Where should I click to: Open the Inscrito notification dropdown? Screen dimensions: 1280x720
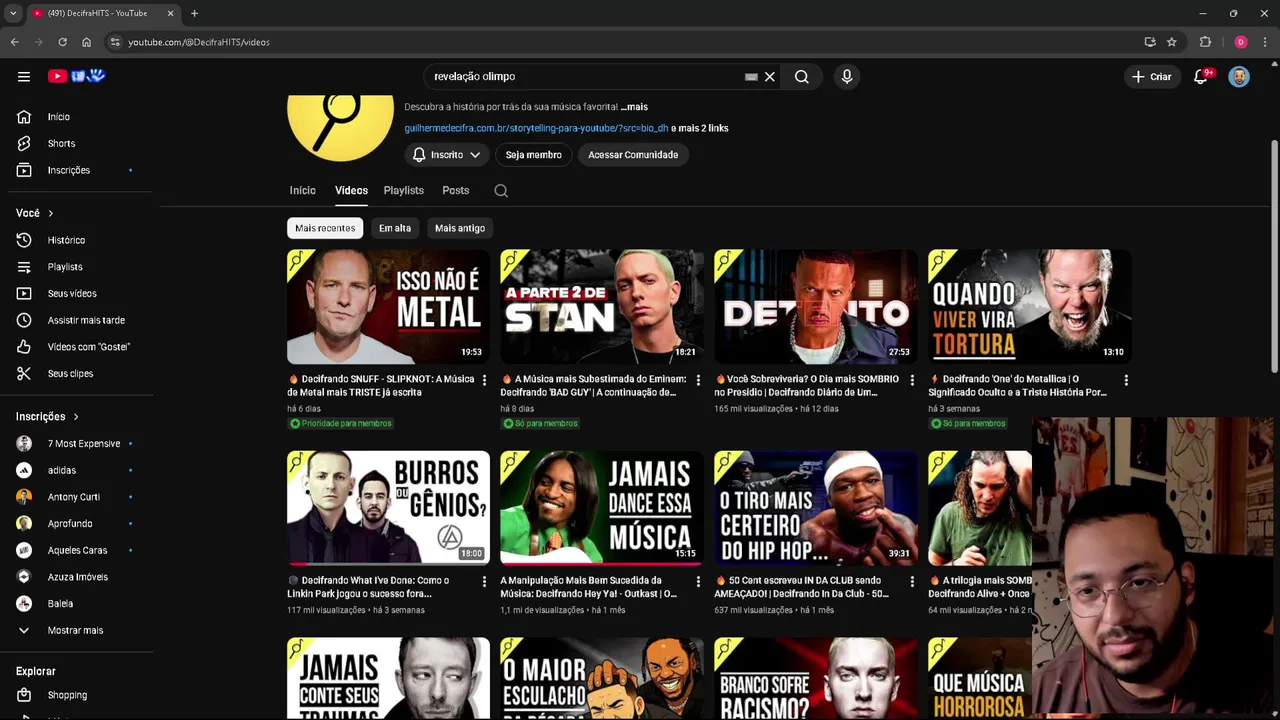click(x=447, y=155)
